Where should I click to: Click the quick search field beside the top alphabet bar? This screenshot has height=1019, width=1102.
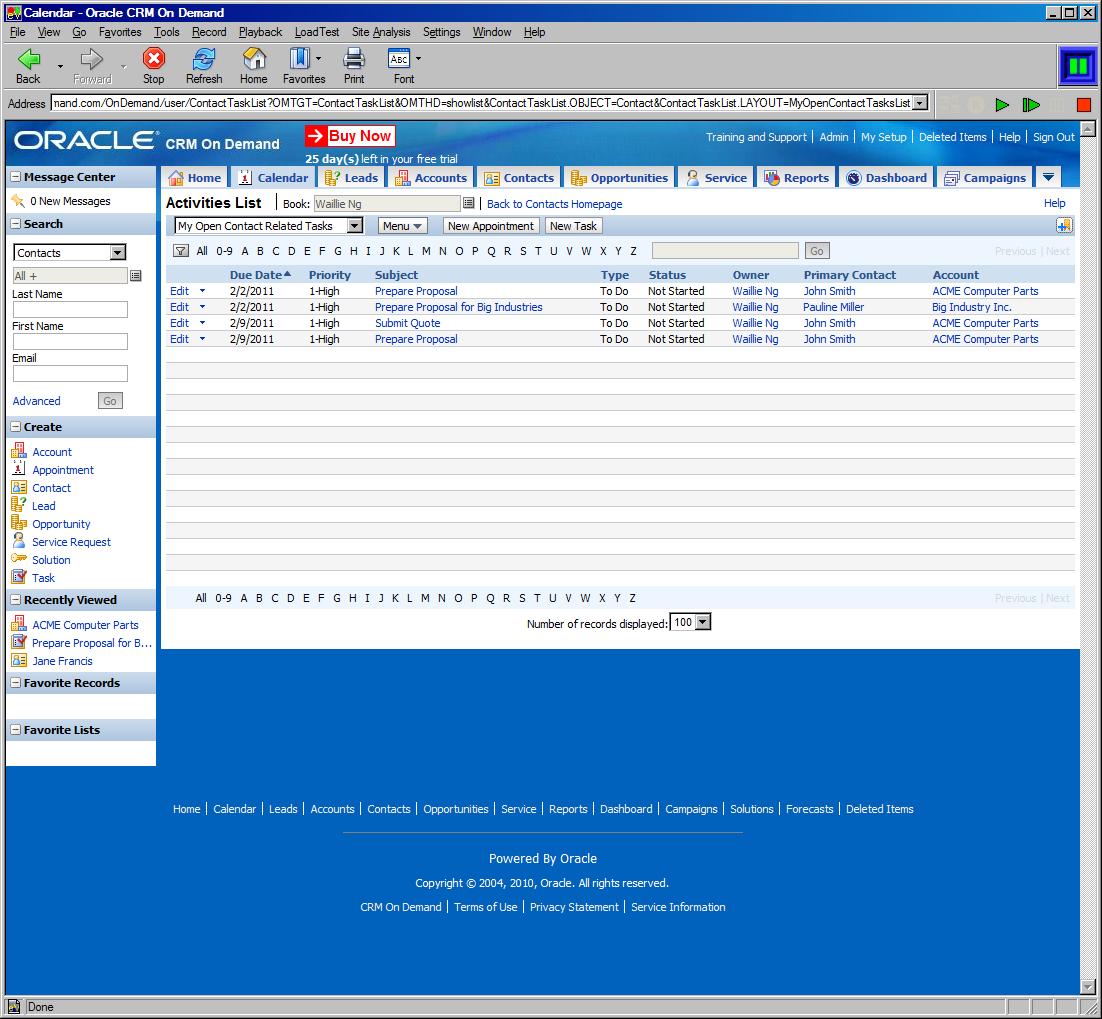[x=725, y=251]
